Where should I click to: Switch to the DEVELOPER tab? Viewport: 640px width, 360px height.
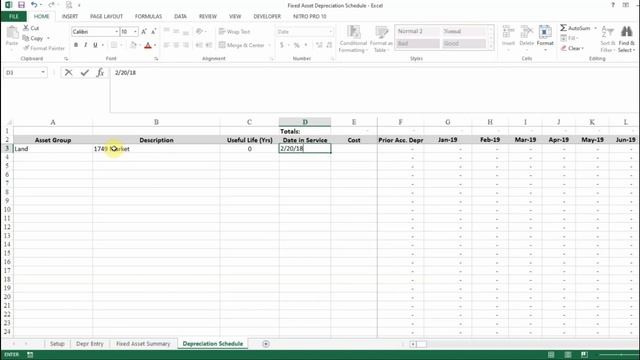(267, 16)
